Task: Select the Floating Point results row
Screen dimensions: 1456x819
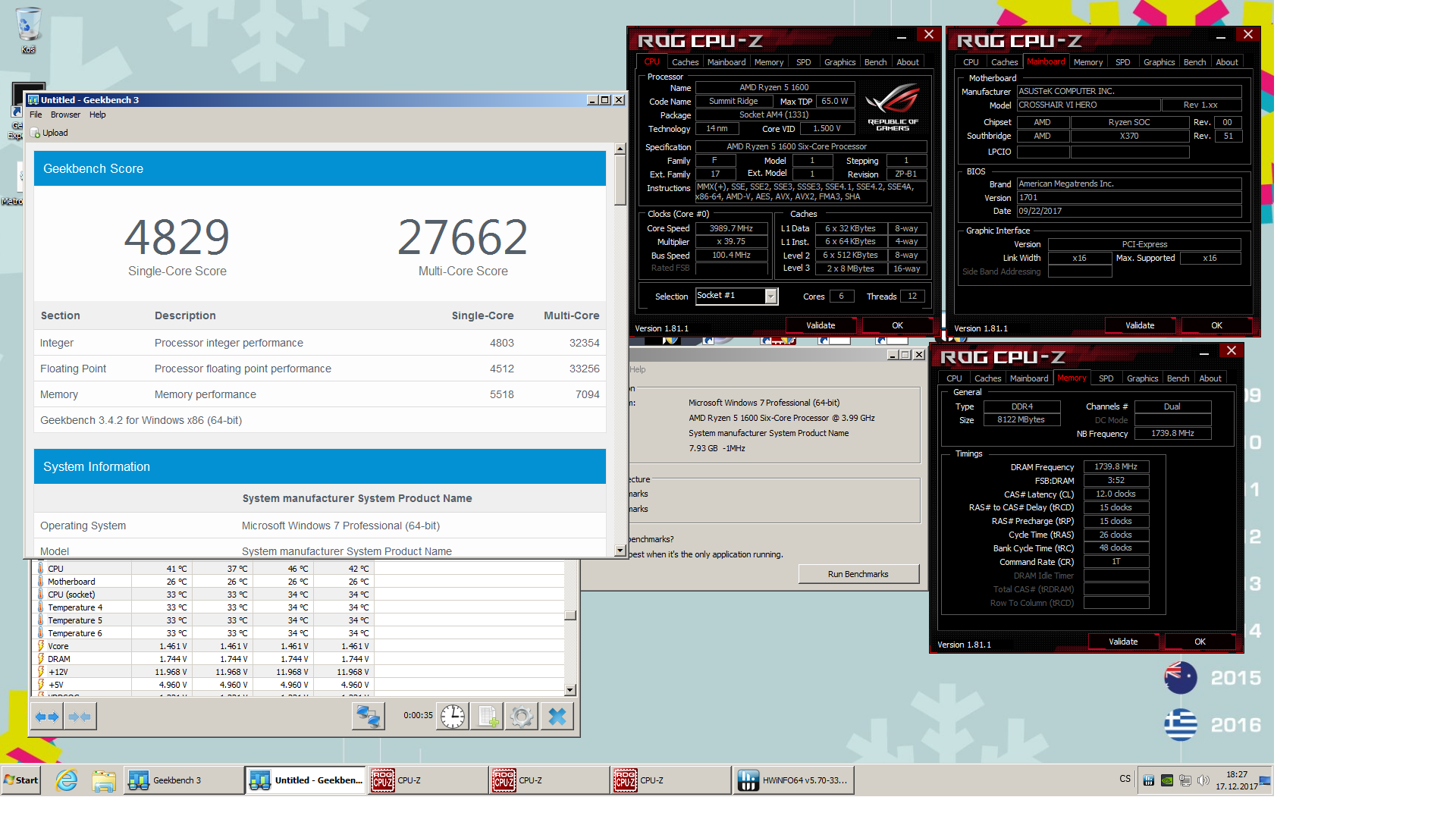Action: (x=319, y=369)
